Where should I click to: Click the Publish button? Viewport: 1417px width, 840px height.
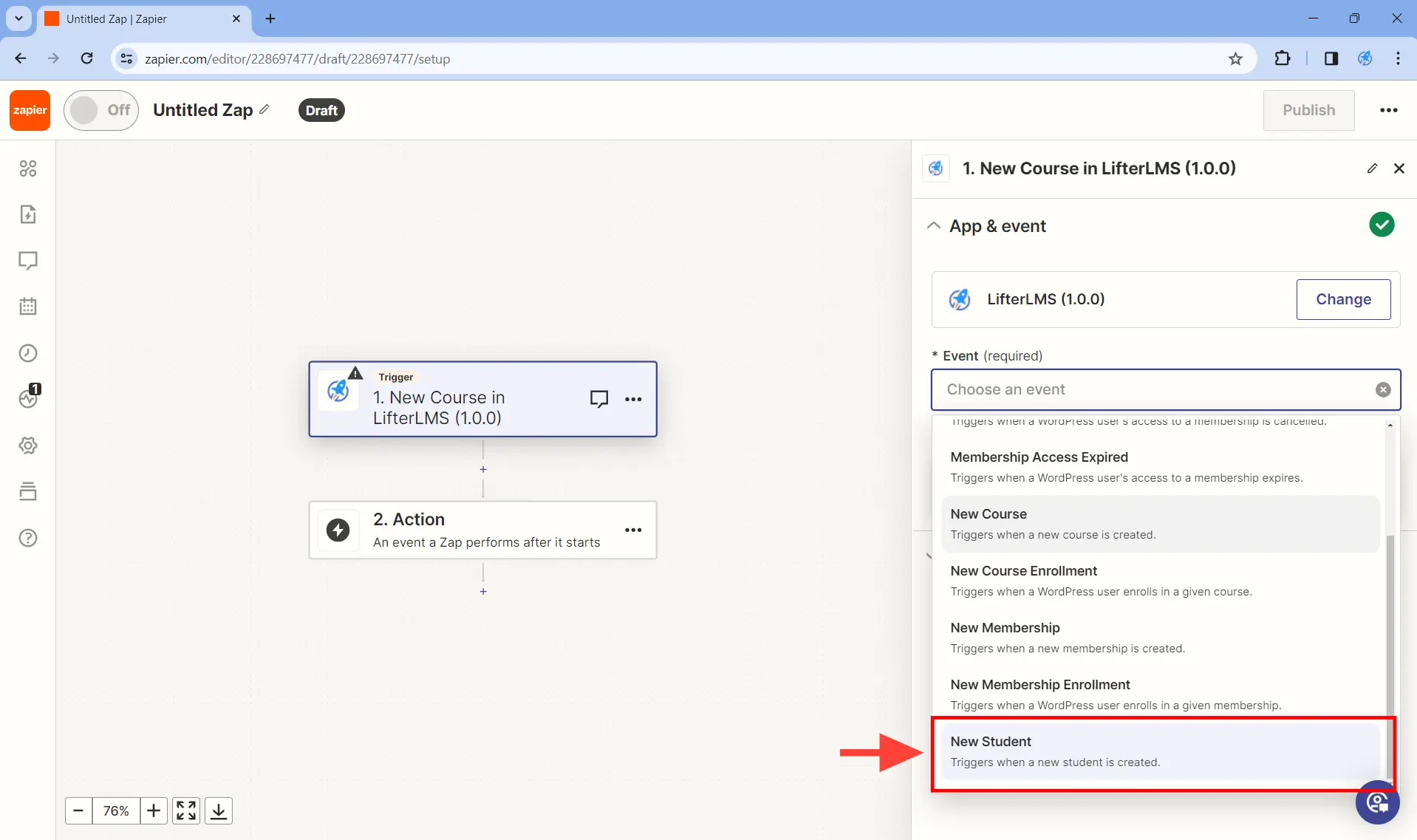point(1309,110)
